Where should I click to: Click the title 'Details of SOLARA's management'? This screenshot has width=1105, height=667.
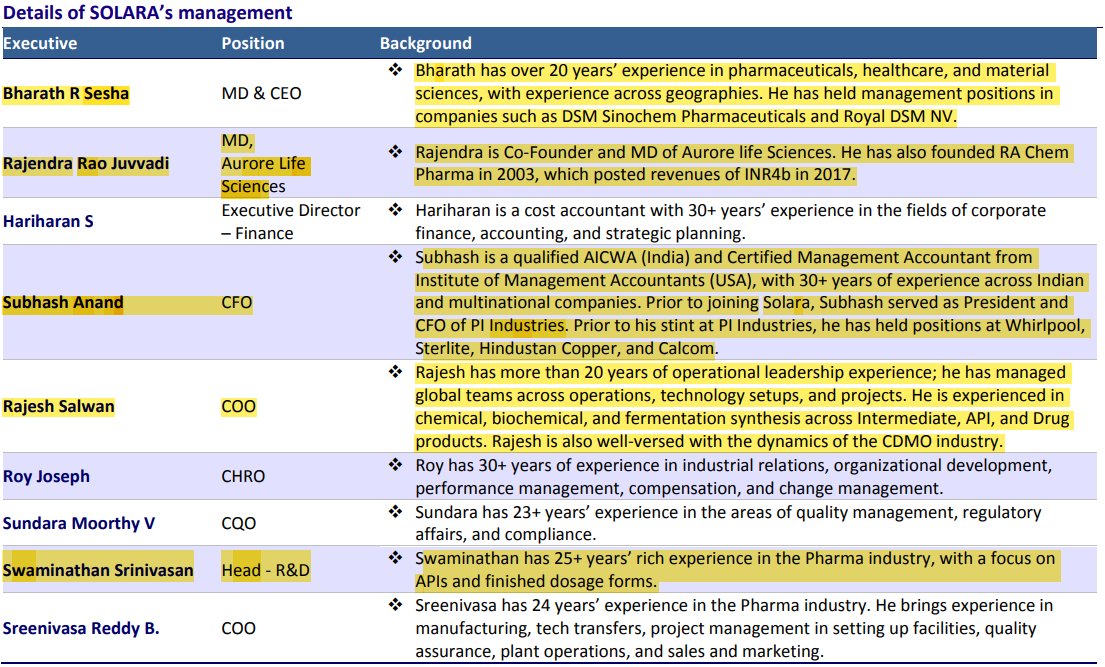[x=148, y=13]
